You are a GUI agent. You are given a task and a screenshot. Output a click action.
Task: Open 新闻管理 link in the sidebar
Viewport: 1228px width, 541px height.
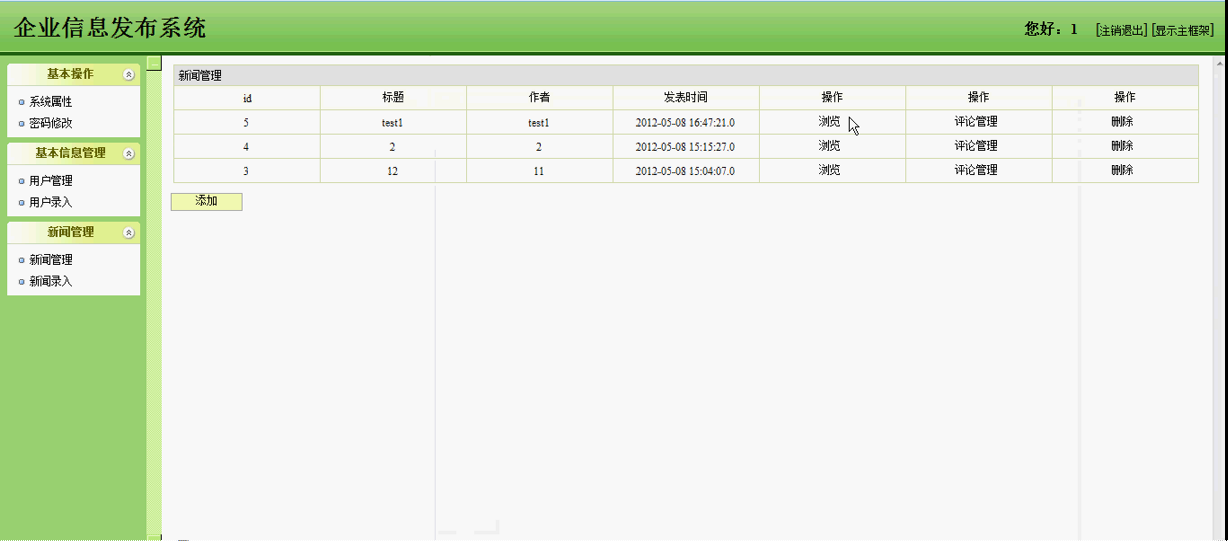pos(51,260)
